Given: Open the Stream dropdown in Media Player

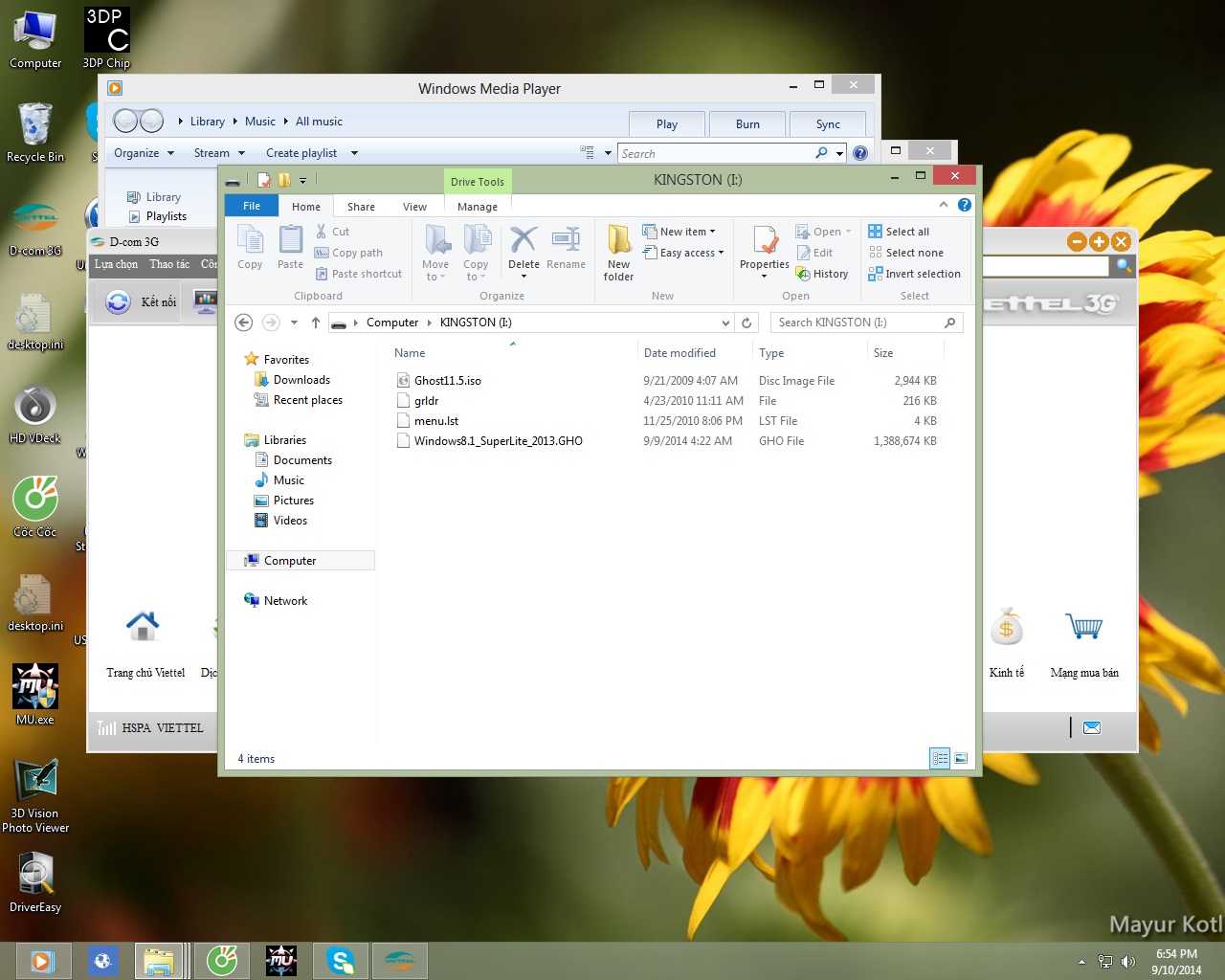Looking at the screenshot, I should (x=219, y=153).
